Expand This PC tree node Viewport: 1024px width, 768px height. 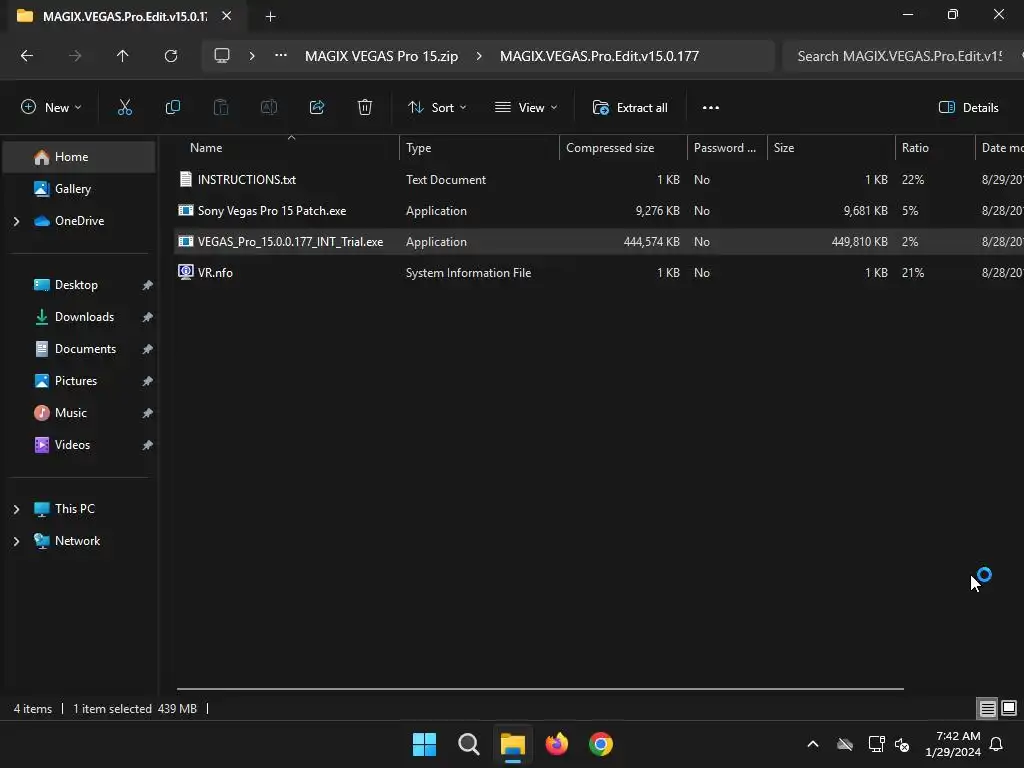pyautogui.click(x=17, y=509)
